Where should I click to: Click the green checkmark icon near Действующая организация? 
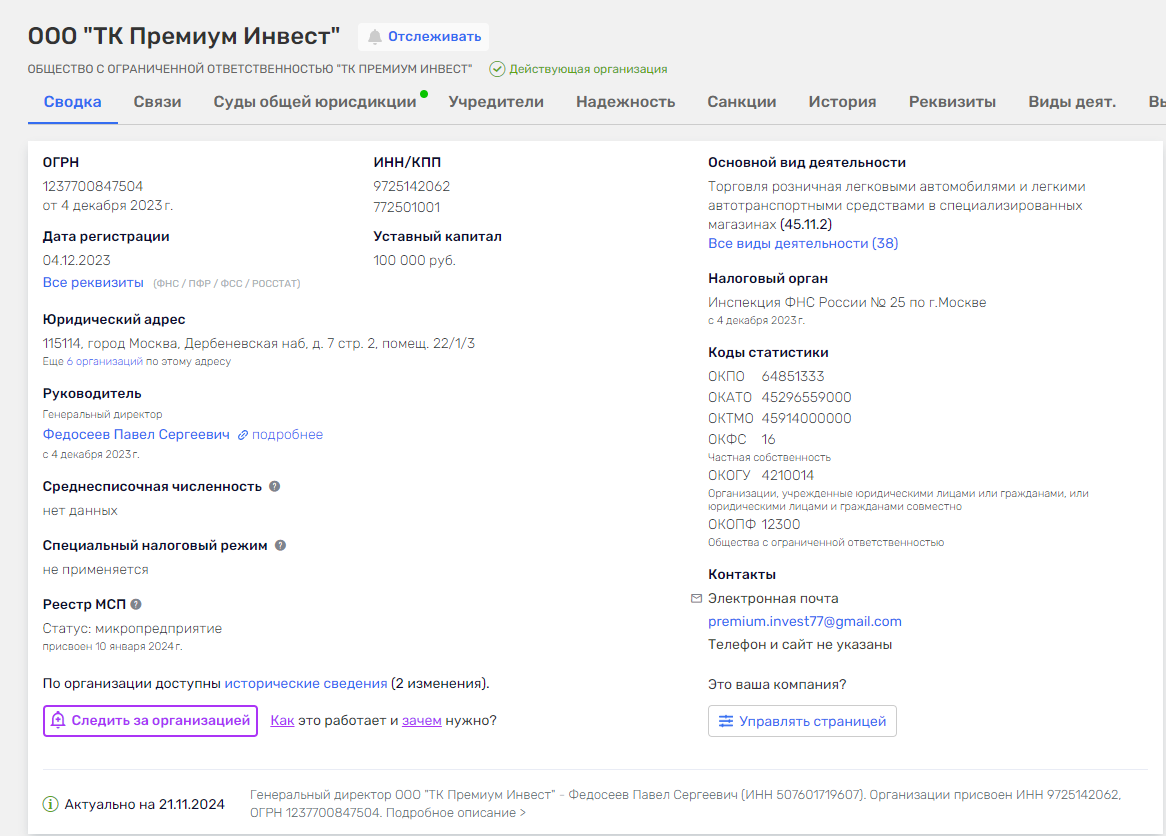coord(497,69)
